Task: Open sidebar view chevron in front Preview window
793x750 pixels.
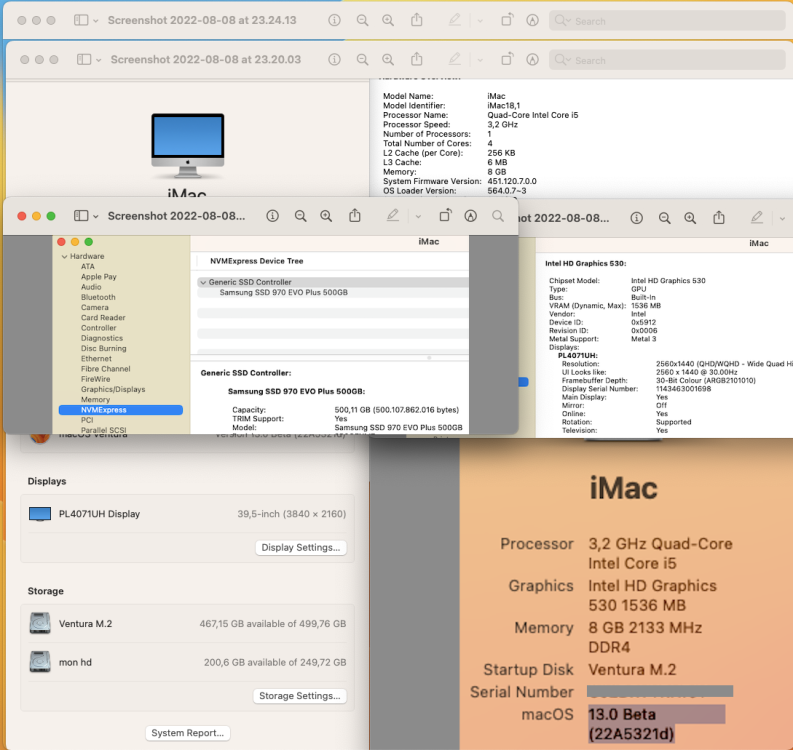Action: [96, 216]
